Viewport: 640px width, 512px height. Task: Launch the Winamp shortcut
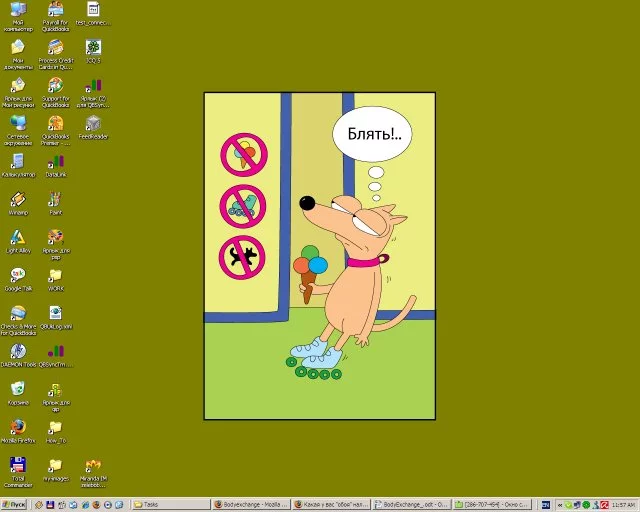(18, 204)
